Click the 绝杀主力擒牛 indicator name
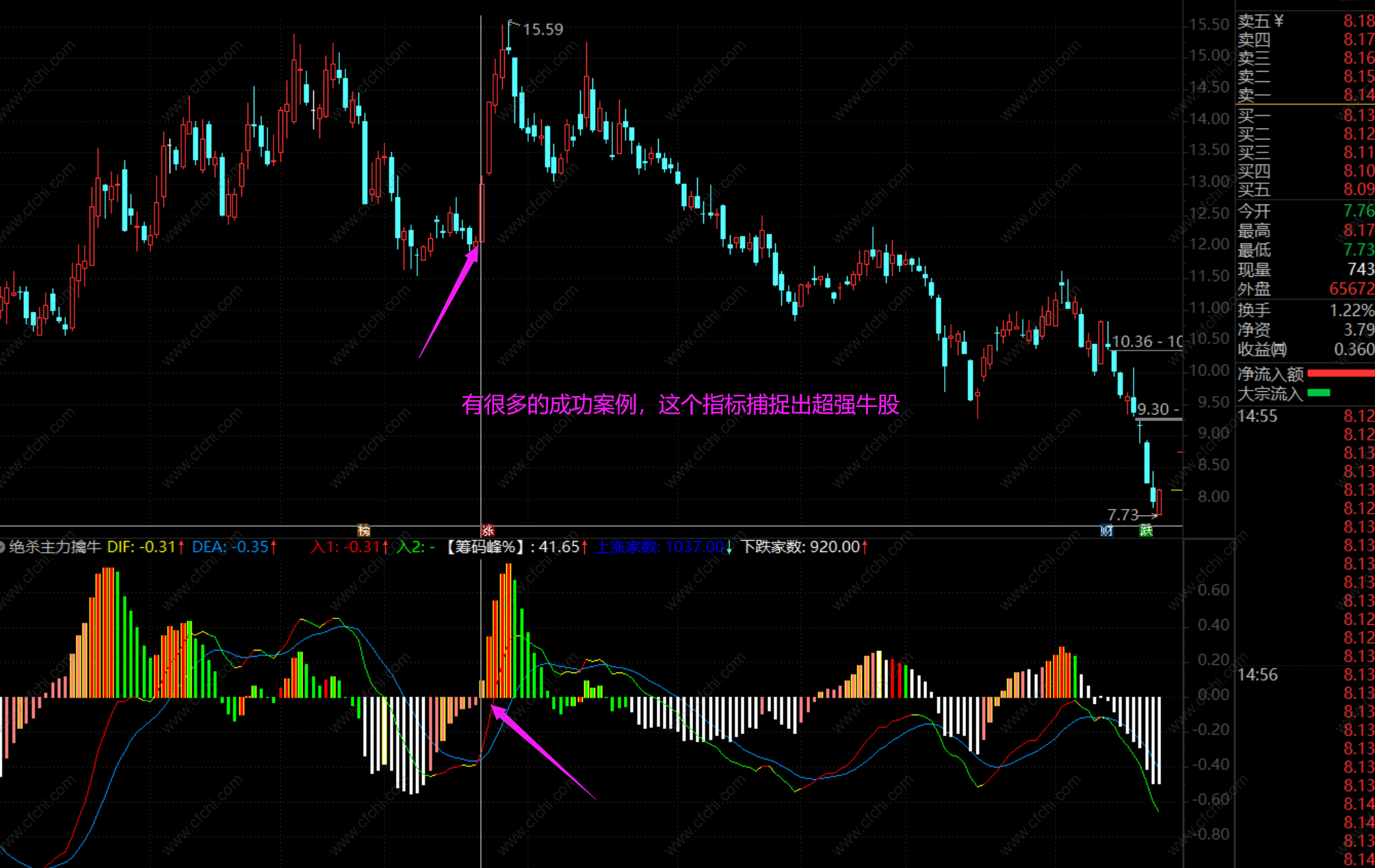Image resolution: width=1375 pixels, height=868 pixels. pos(55,547)
